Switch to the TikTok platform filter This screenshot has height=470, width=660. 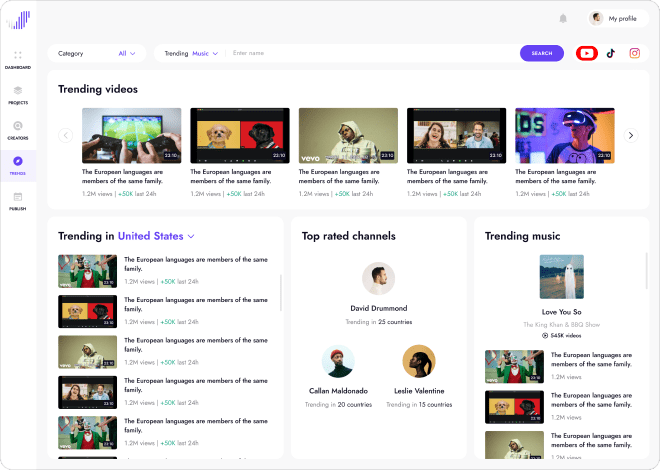coord(611,53)
